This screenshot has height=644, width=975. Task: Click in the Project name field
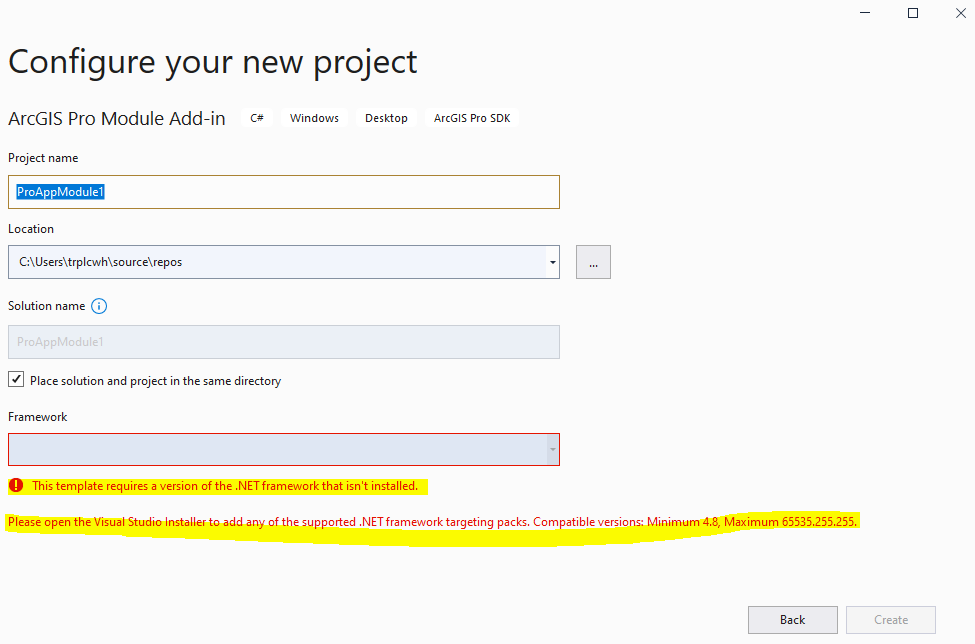284,192
